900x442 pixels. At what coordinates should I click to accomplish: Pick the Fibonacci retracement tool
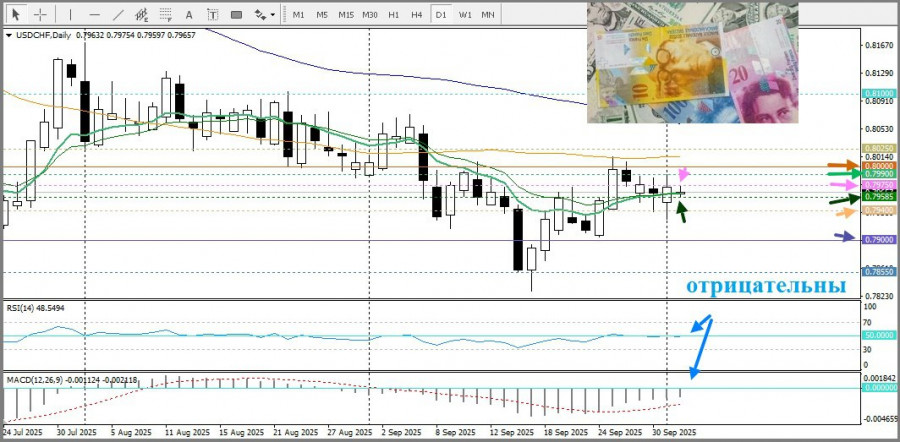tap(165, 14)
